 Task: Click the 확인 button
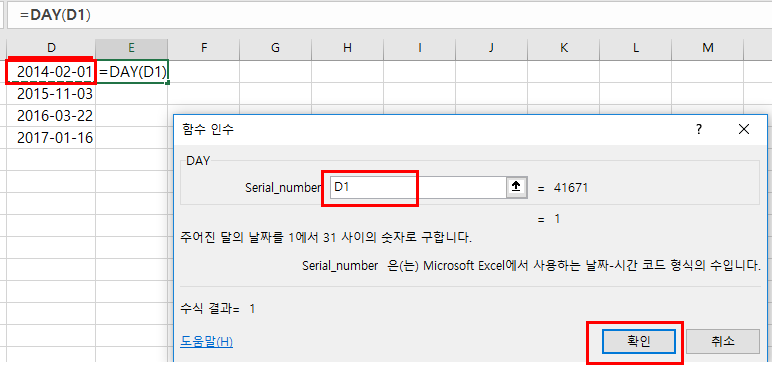638,341
